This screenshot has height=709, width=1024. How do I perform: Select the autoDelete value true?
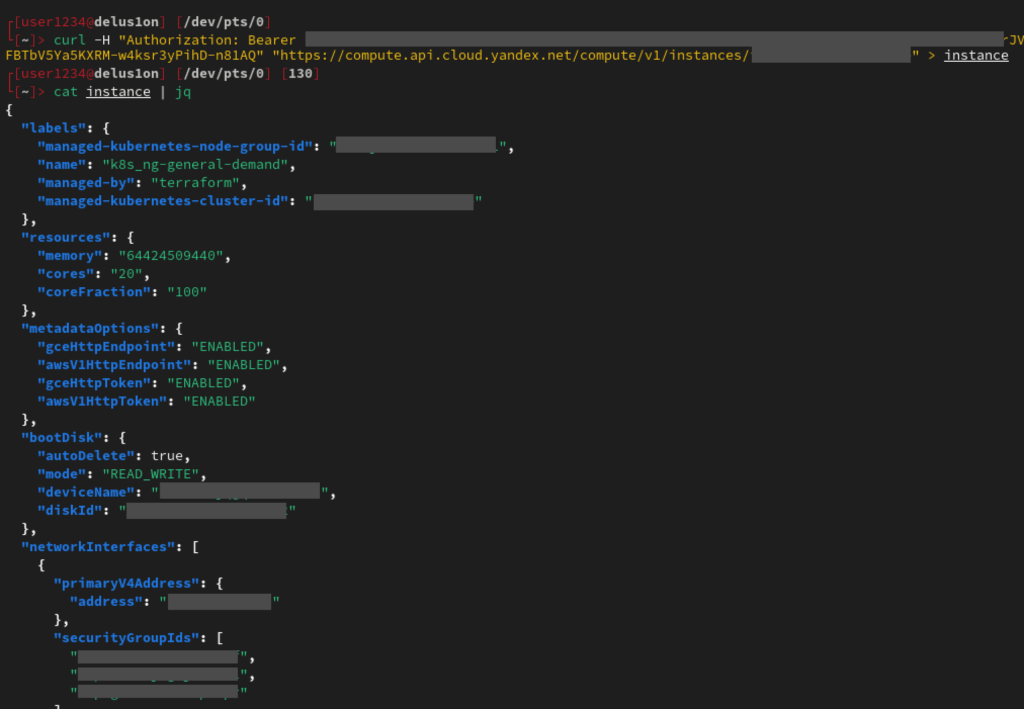point(167,456)
